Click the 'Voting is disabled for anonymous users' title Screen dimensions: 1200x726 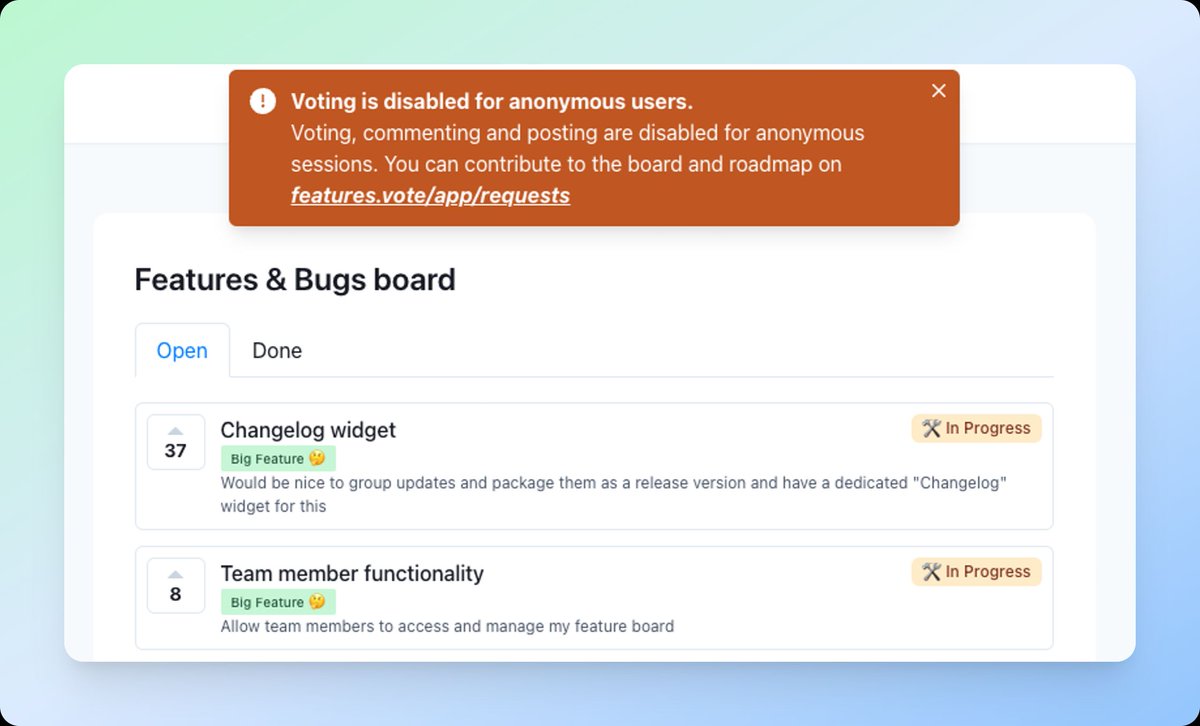point(492,101)
